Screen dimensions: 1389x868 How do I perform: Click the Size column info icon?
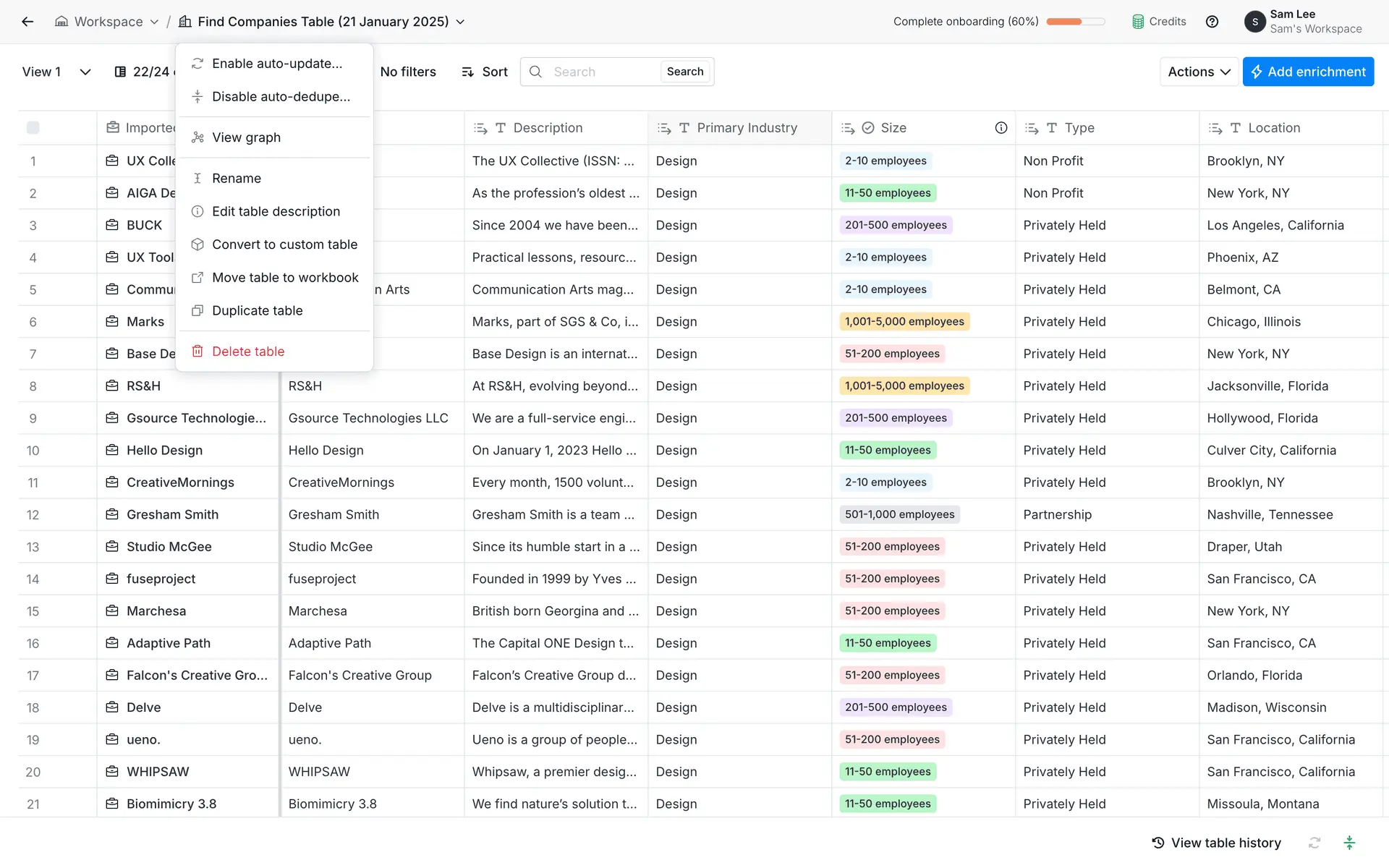(1001, 128)
